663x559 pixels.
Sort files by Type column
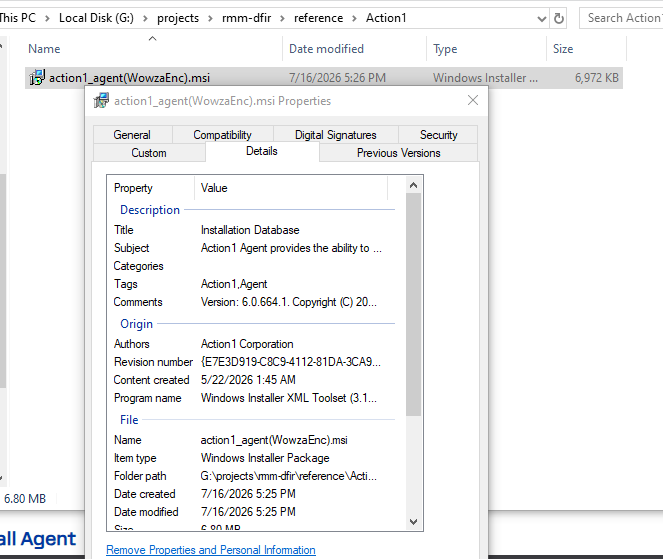coord(445,49)
